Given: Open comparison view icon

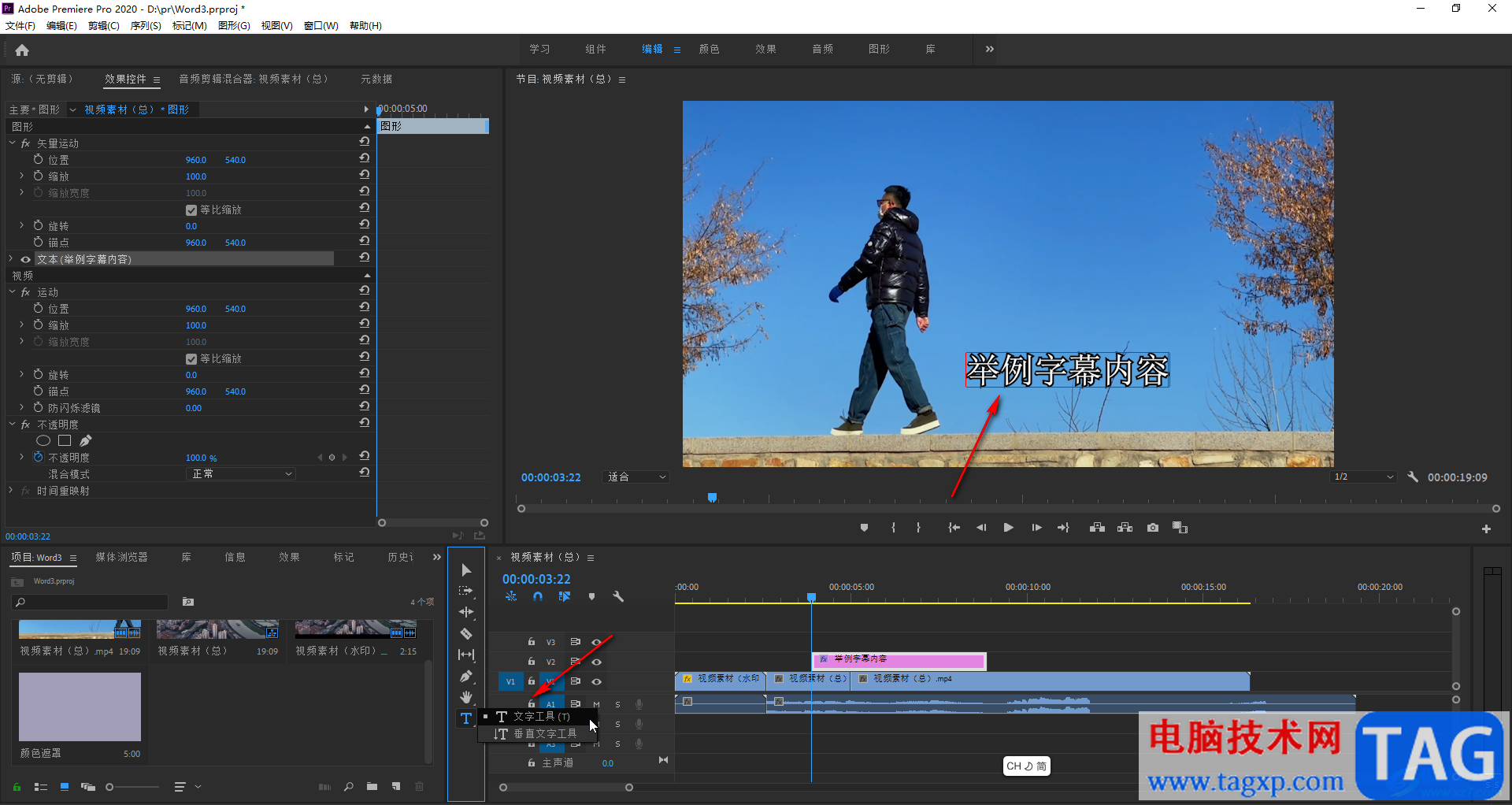Looking at the screenshot, I should (1180, 528).
